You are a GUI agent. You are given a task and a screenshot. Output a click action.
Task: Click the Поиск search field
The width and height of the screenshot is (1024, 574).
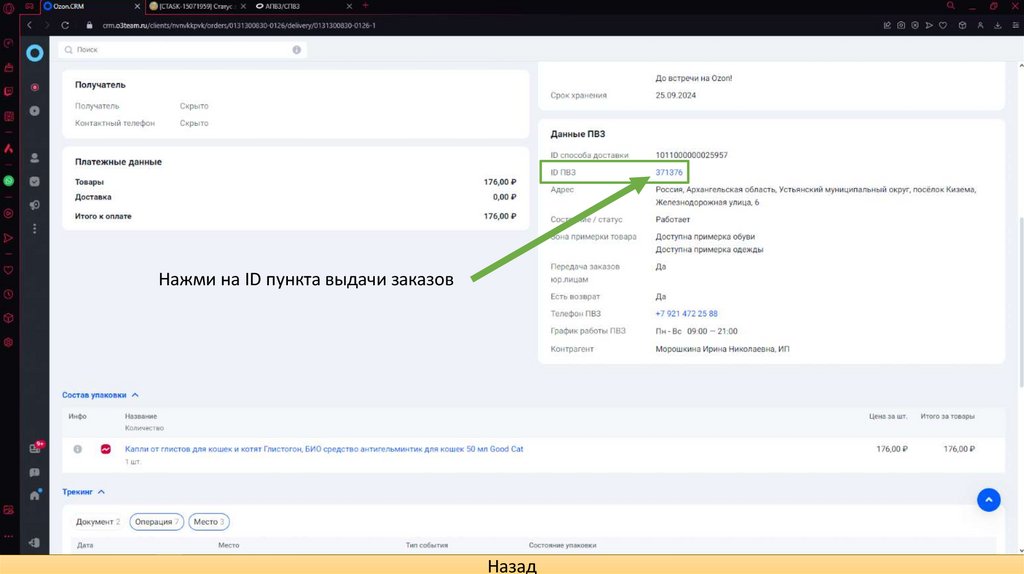pyautogui.click(x=182, y=50)
